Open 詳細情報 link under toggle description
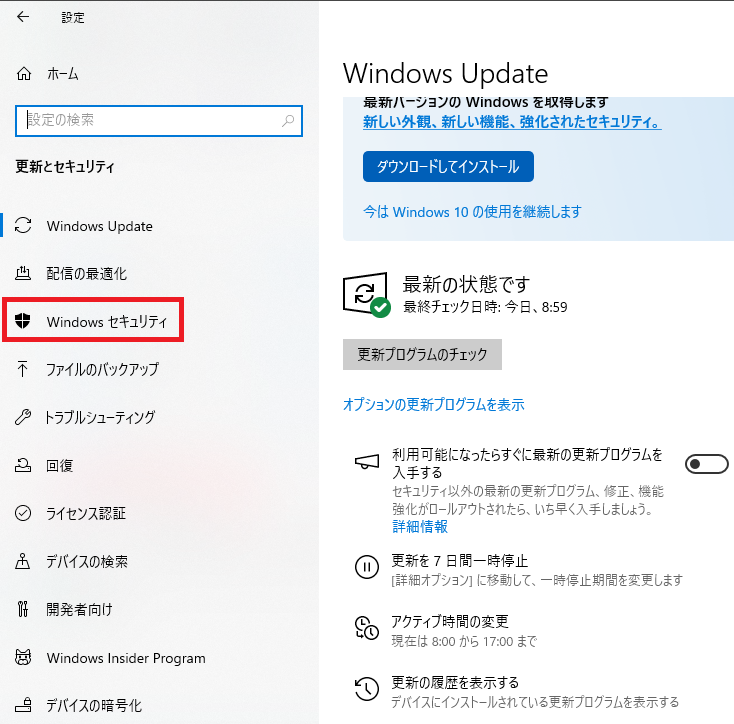The width and height of the screenshot is (734, 724). 420,526
